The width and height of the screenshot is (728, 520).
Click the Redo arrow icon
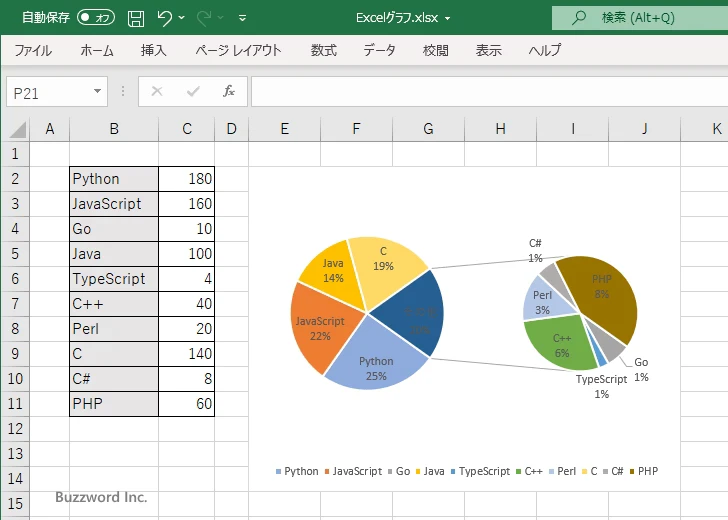click(204, 18)
